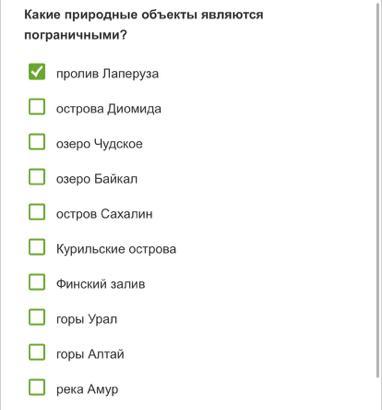The height and width of the screenshot is (410, 382).
Task: Select the озеро Байкал checkbox
Action: (x=37, y=177)
